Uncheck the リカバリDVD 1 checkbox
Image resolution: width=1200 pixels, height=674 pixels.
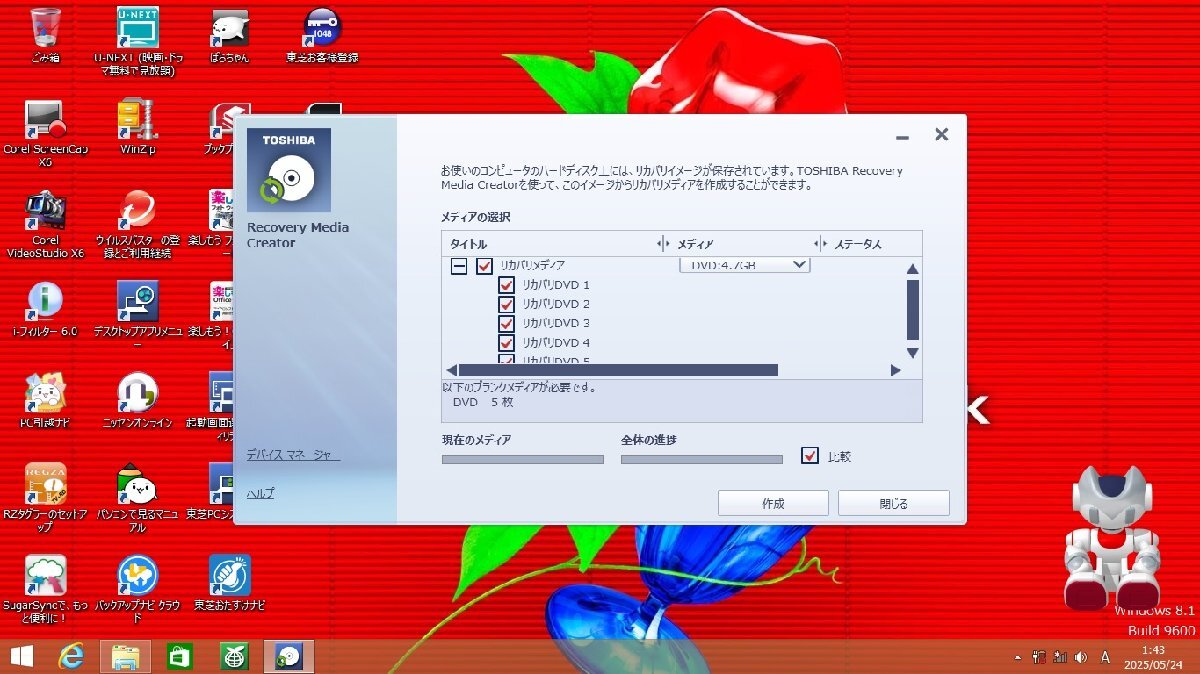coord(506,285)
